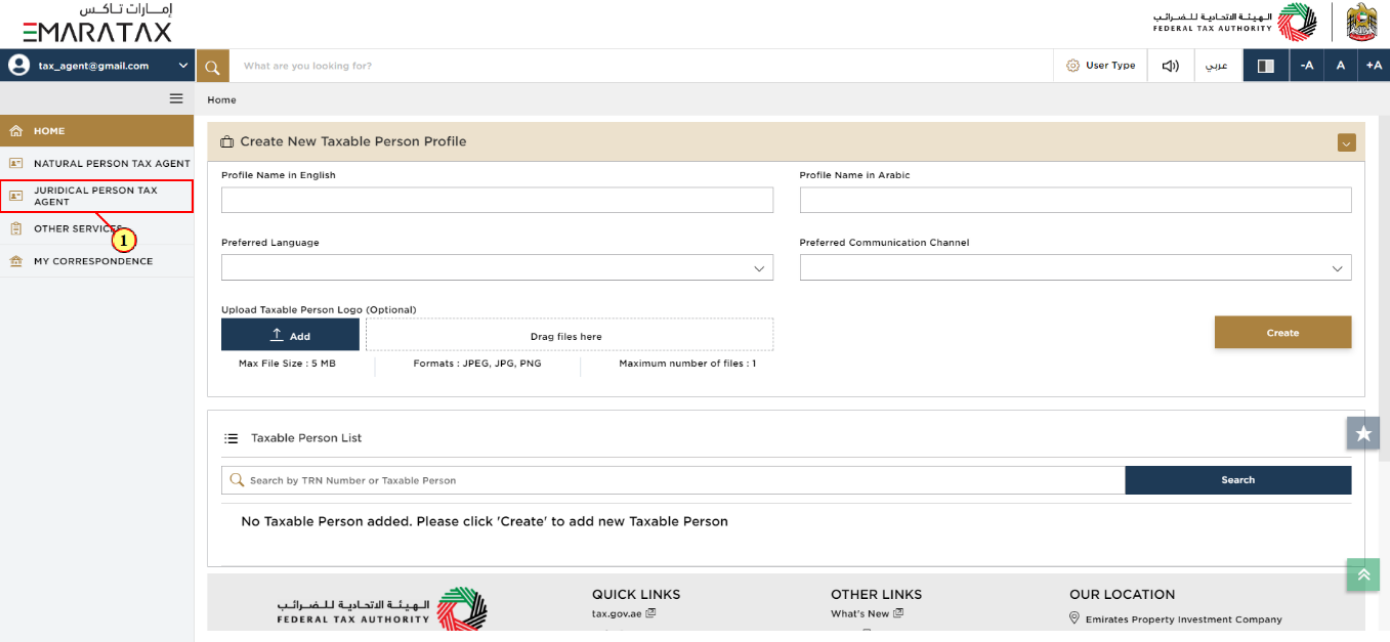Viewport: 1390px width, 642px height.
Task: Open favorites with the star icon
Action: [1363, 434]
